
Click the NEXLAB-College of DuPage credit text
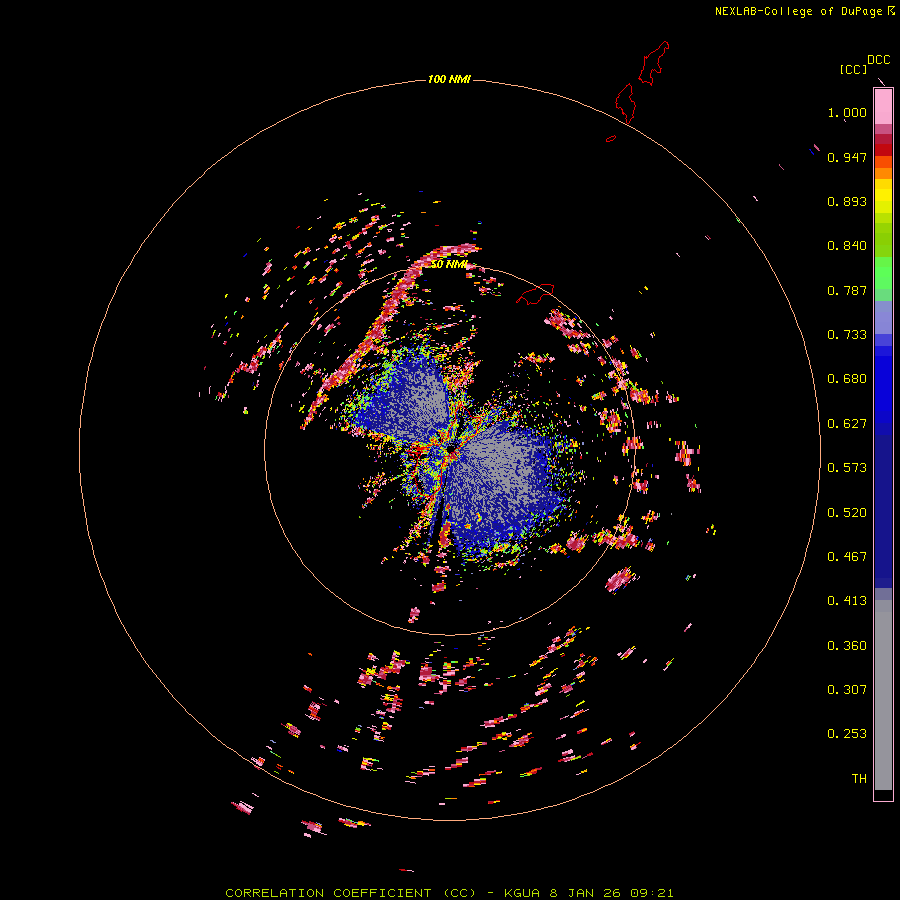(805, 11)
